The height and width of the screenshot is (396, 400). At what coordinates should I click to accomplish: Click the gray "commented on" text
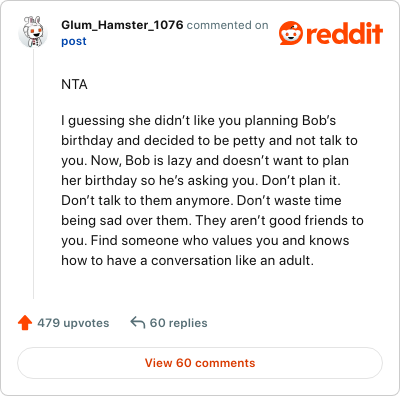[x=227, y=25]
